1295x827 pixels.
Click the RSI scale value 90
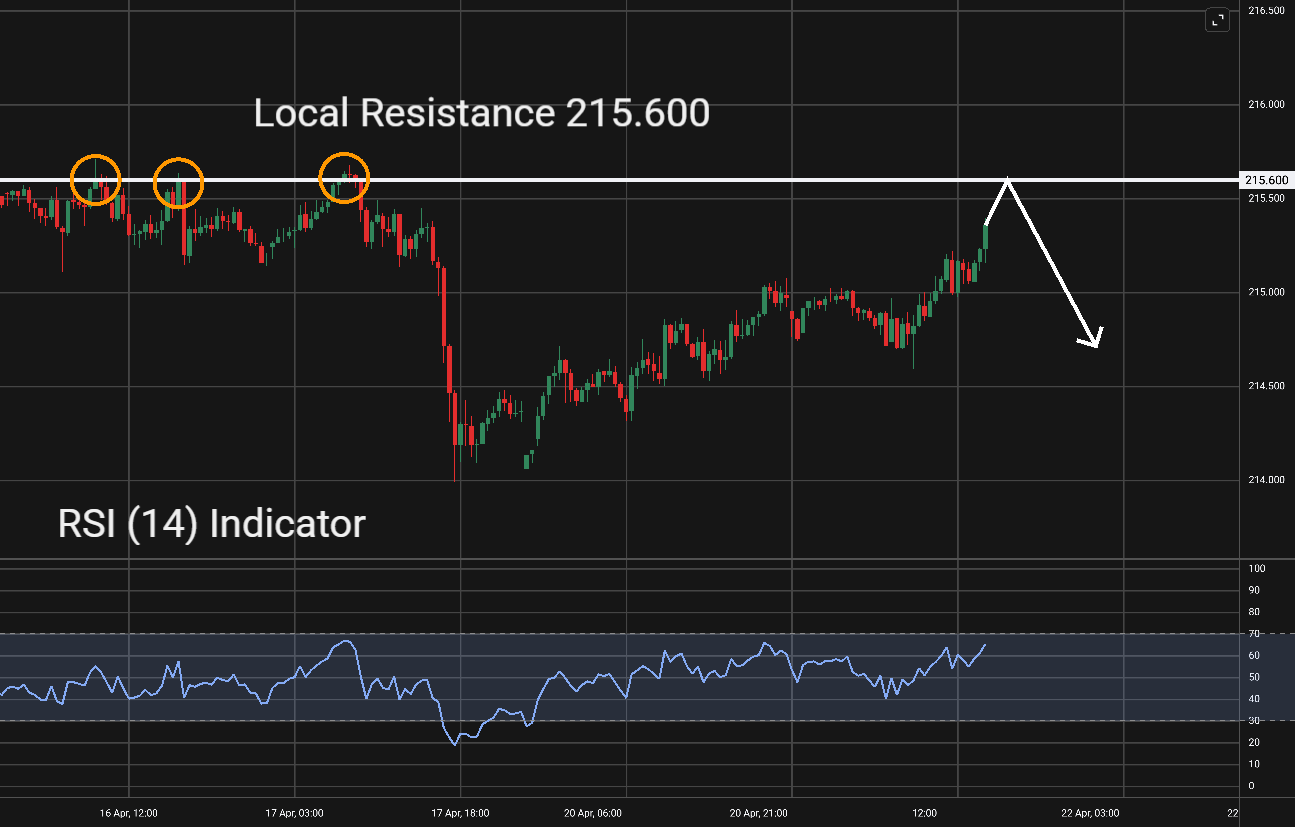point(1254,590)
